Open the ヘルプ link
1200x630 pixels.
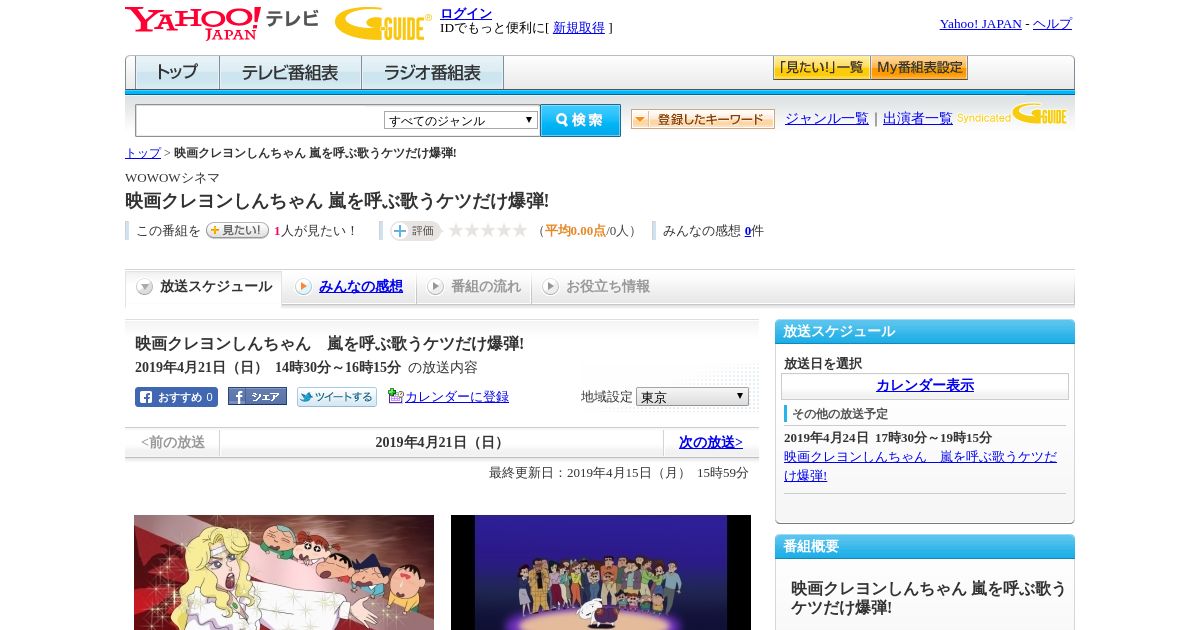coord(1052,24)
